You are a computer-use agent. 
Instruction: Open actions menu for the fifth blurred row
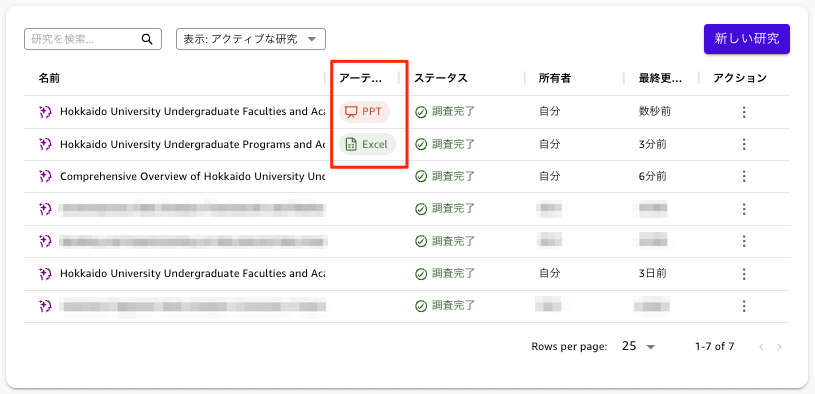(x=744, y=241)
